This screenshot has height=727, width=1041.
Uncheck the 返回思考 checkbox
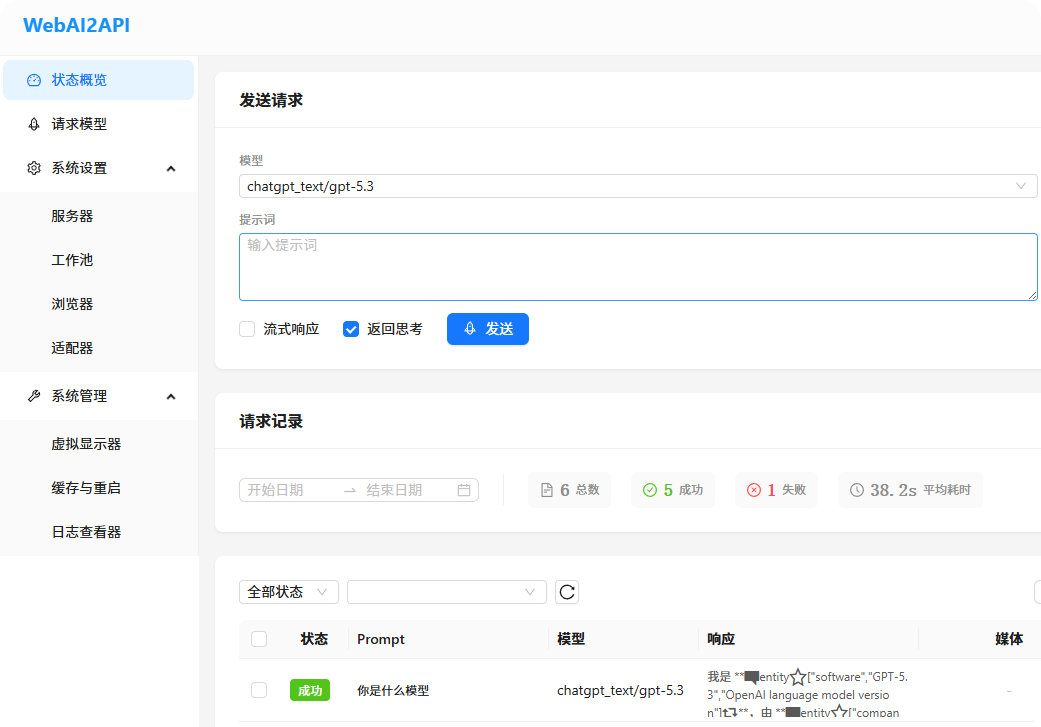(351, 329)
